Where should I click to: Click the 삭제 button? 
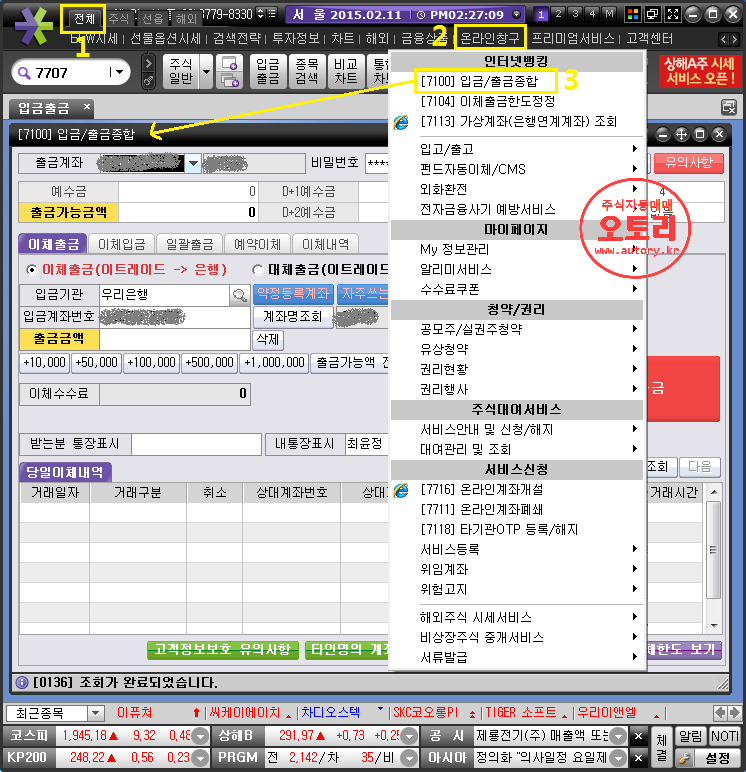[x=268, y=339]
